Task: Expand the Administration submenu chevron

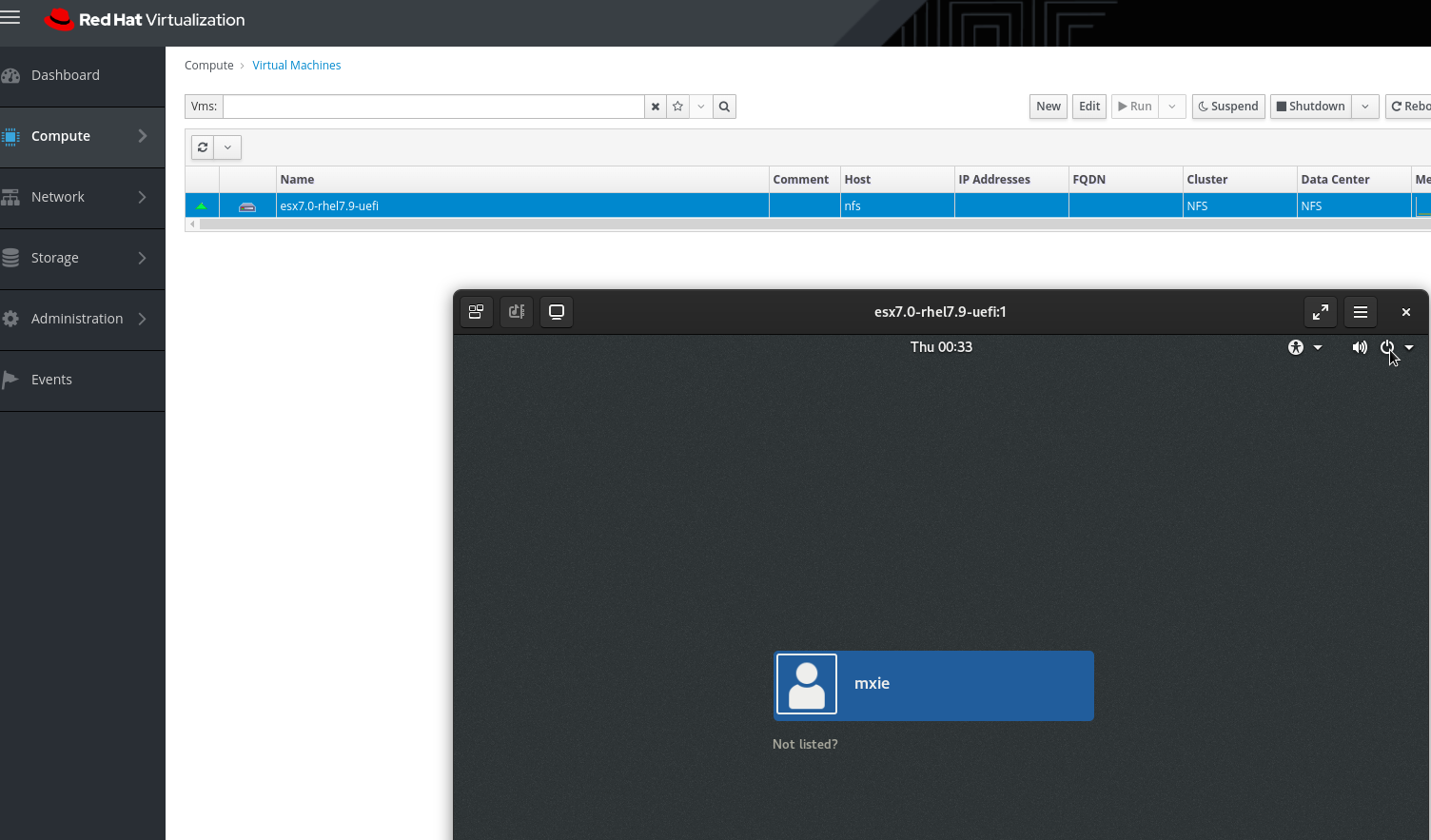Action: coord(143,319)
